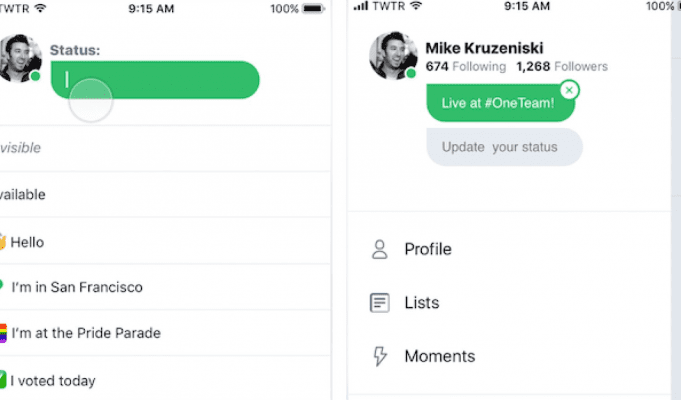
Task: Click the Moments lightning bolt icon
Action: 380,356
